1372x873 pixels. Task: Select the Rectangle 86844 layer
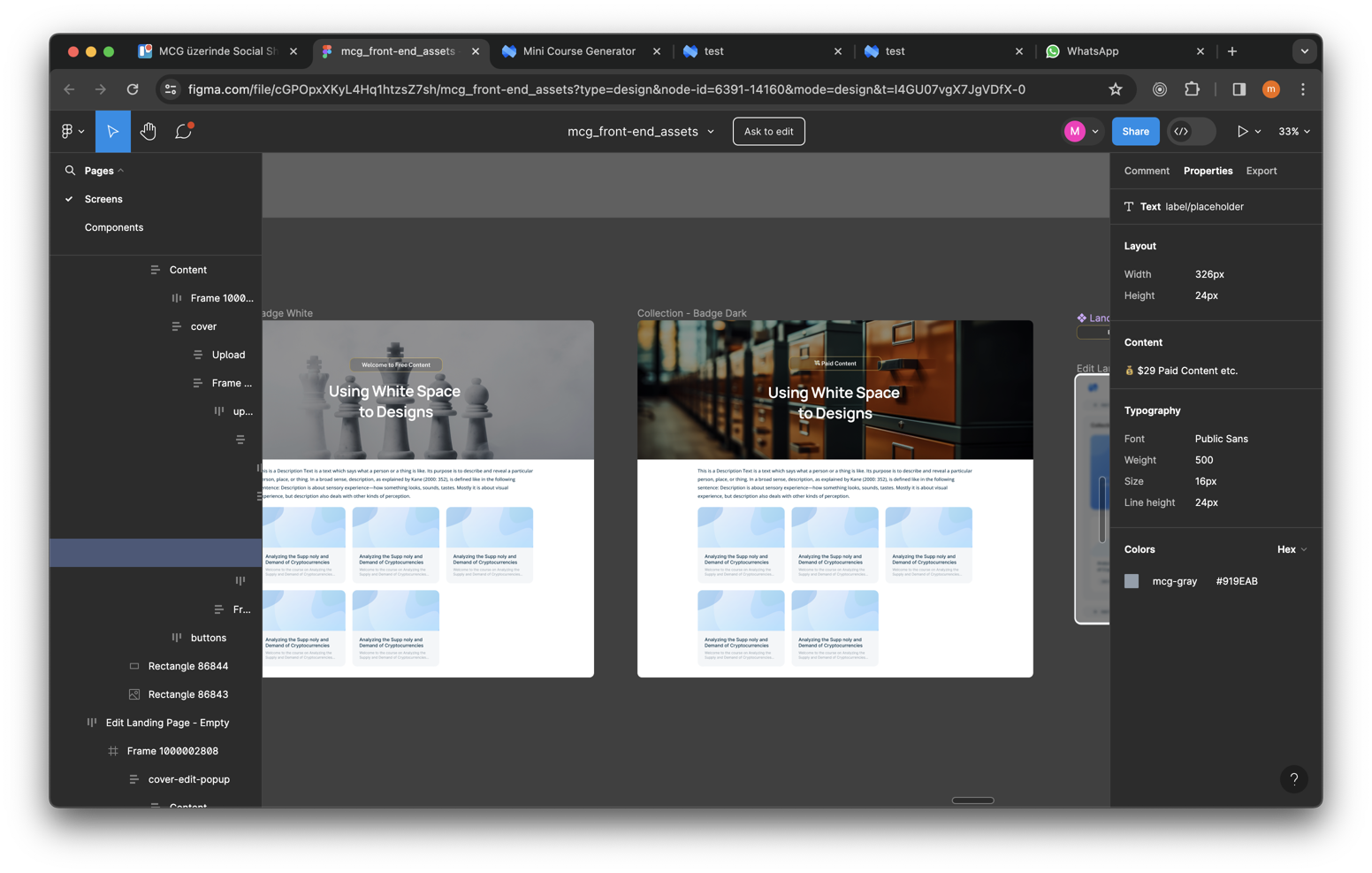point(188,666)
